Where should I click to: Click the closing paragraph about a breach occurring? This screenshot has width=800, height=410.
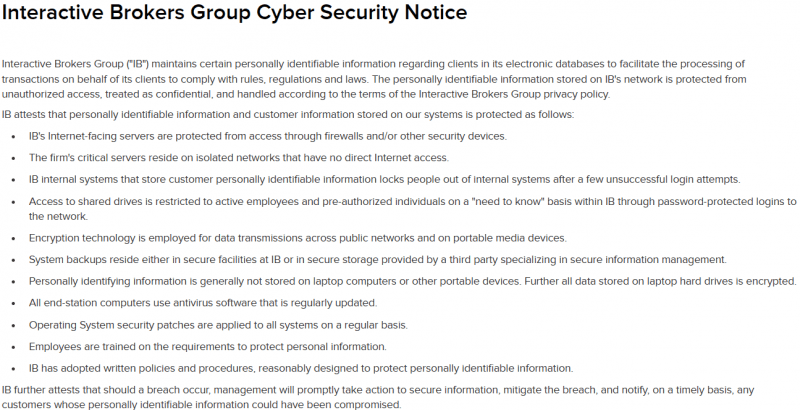pyautogui.click(x=378, y=397)
